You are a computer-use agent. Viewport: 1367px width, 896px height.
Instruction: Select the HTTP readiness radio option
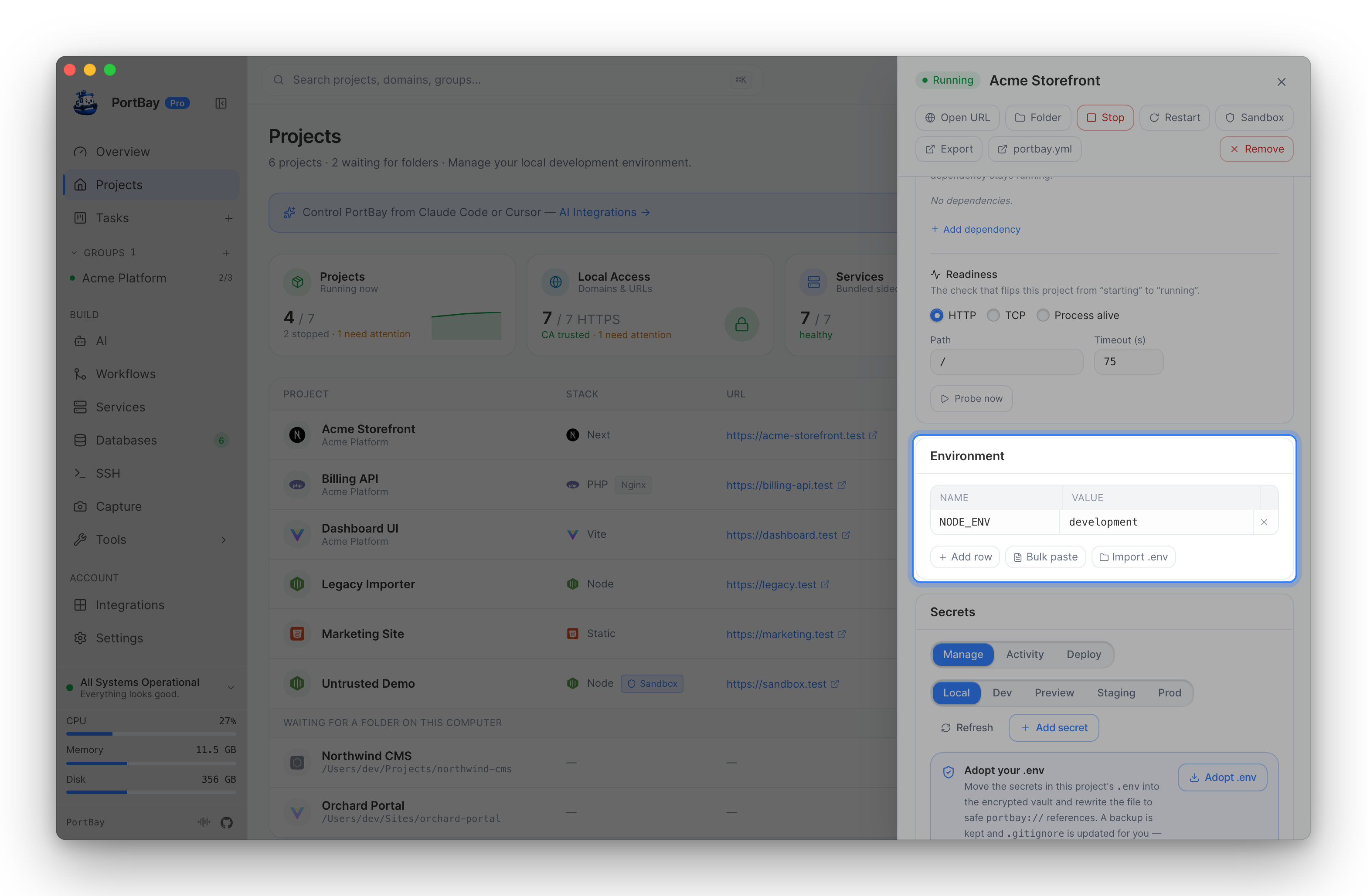tap(937, 316)
